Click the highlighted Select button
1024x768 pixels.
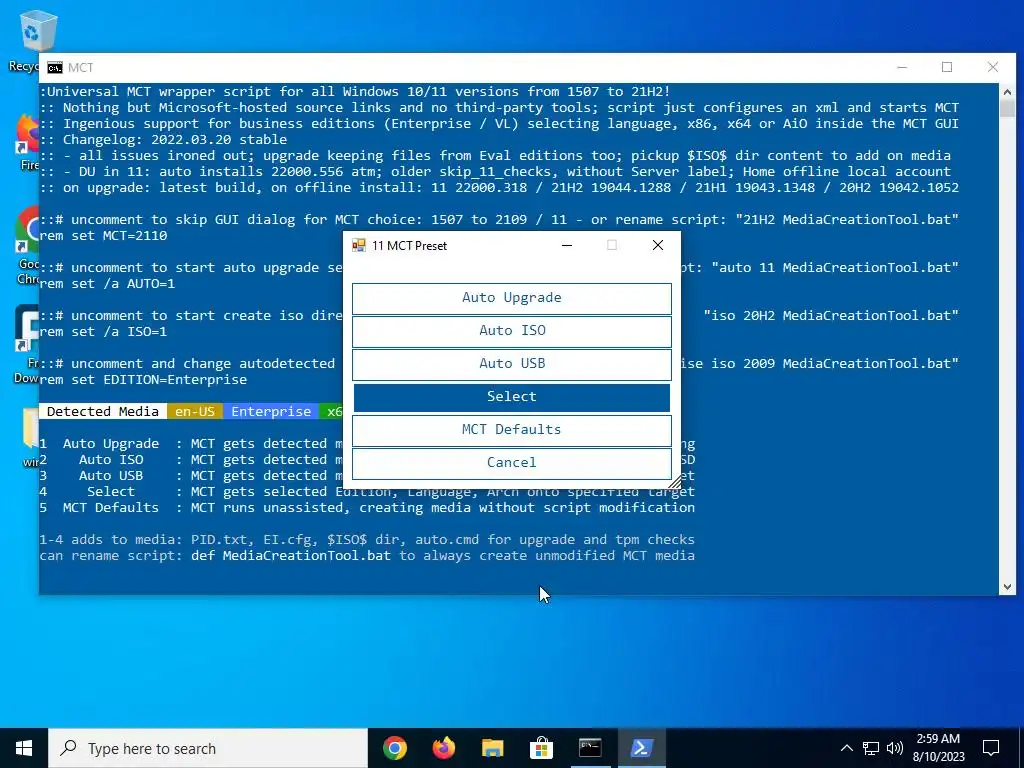click(x=511, y=397)
